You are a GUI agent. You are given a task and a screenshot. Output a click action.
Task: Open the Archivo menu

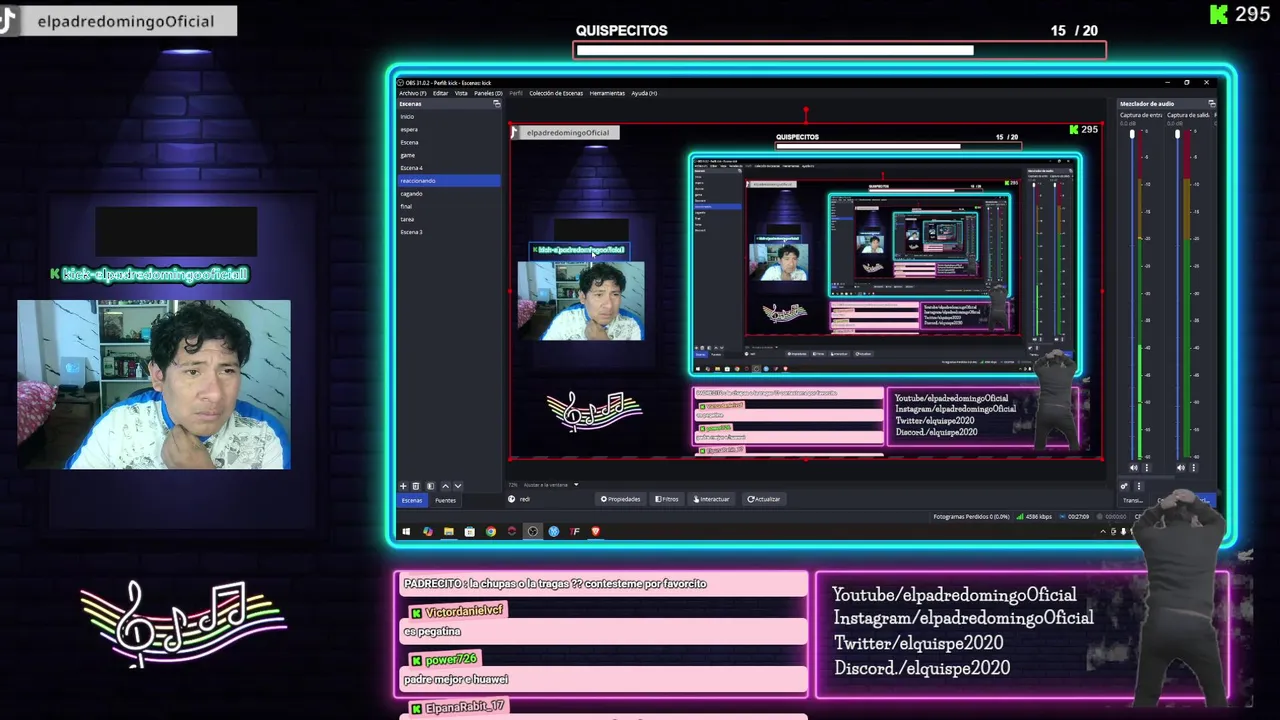(412, 93)
